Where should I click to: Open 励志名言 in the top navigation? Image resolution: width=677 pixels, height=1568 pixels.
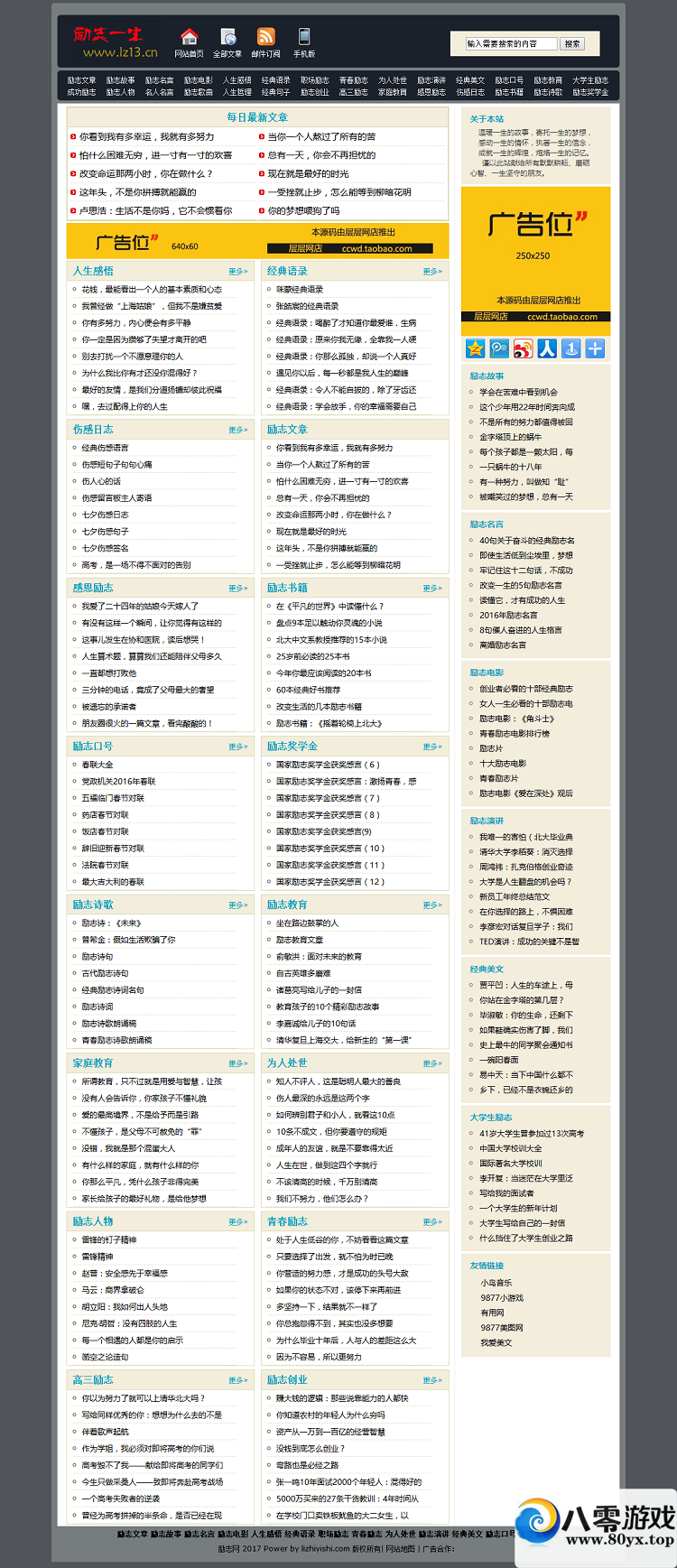coord(159,80)
